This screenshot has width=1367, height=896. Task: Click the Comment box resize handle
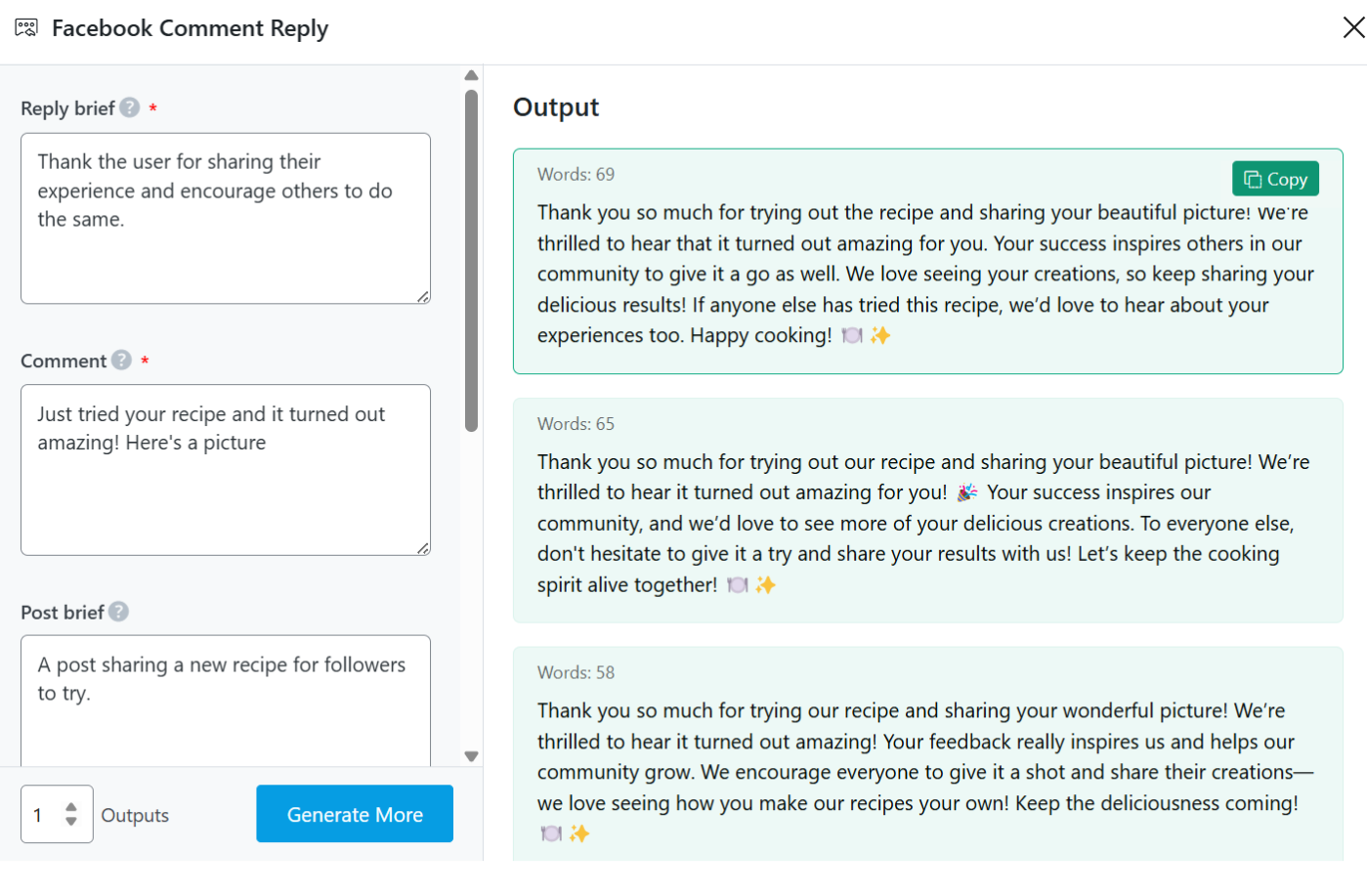(423, 549)
